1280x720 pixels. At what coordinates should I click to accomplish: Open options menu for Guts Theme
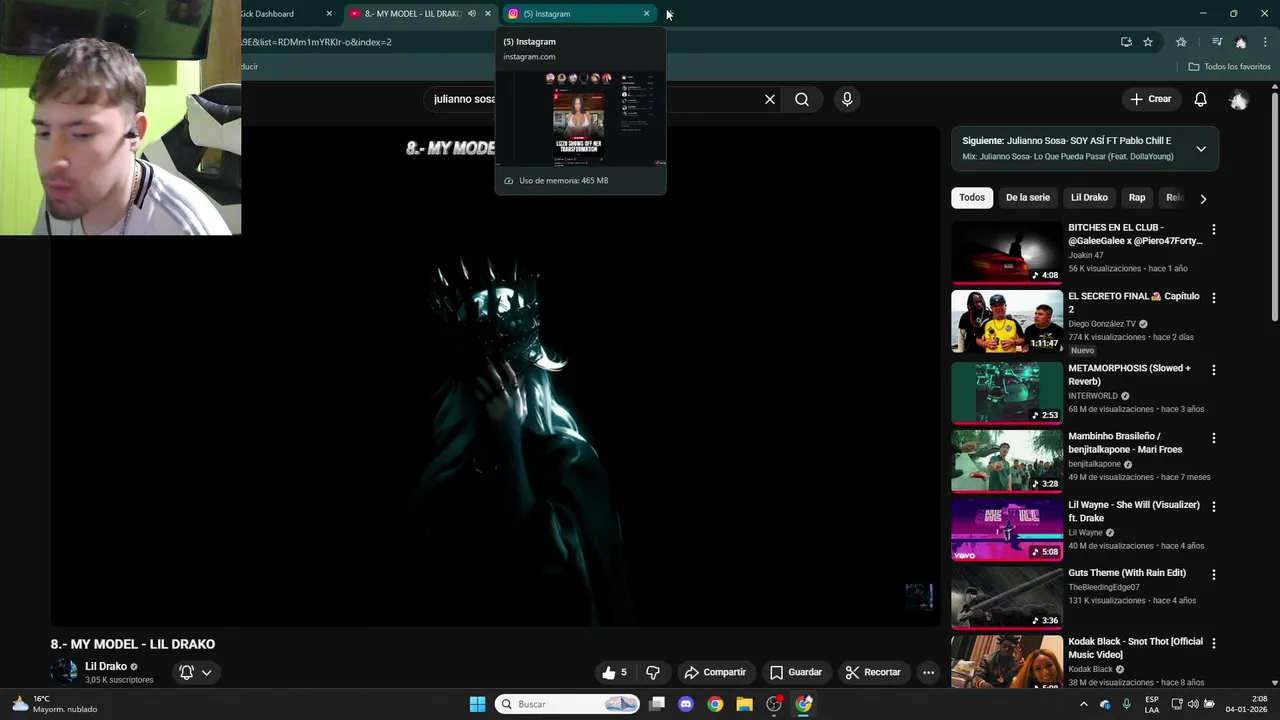click(1214, 575)
